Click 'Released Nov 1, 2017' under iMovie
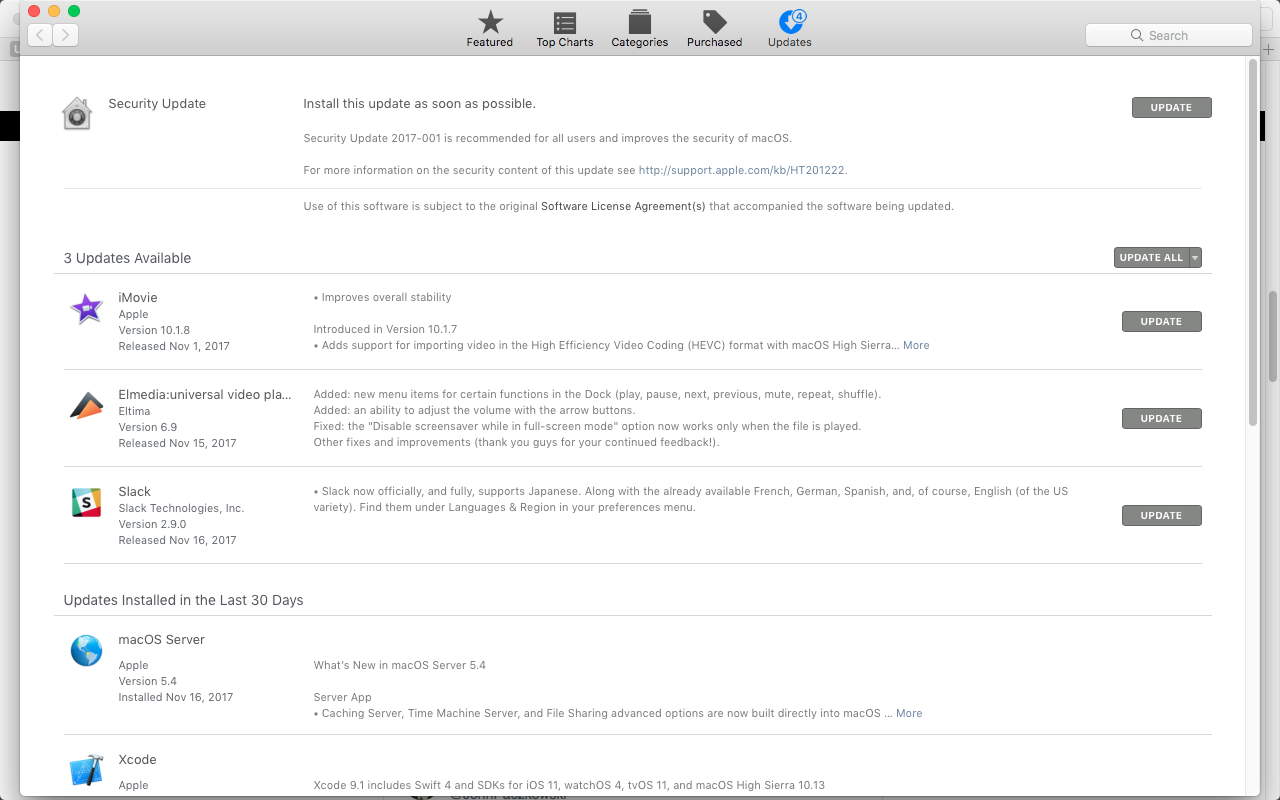The height and width of the screenshot is (800, 1280). coord(174,346)
